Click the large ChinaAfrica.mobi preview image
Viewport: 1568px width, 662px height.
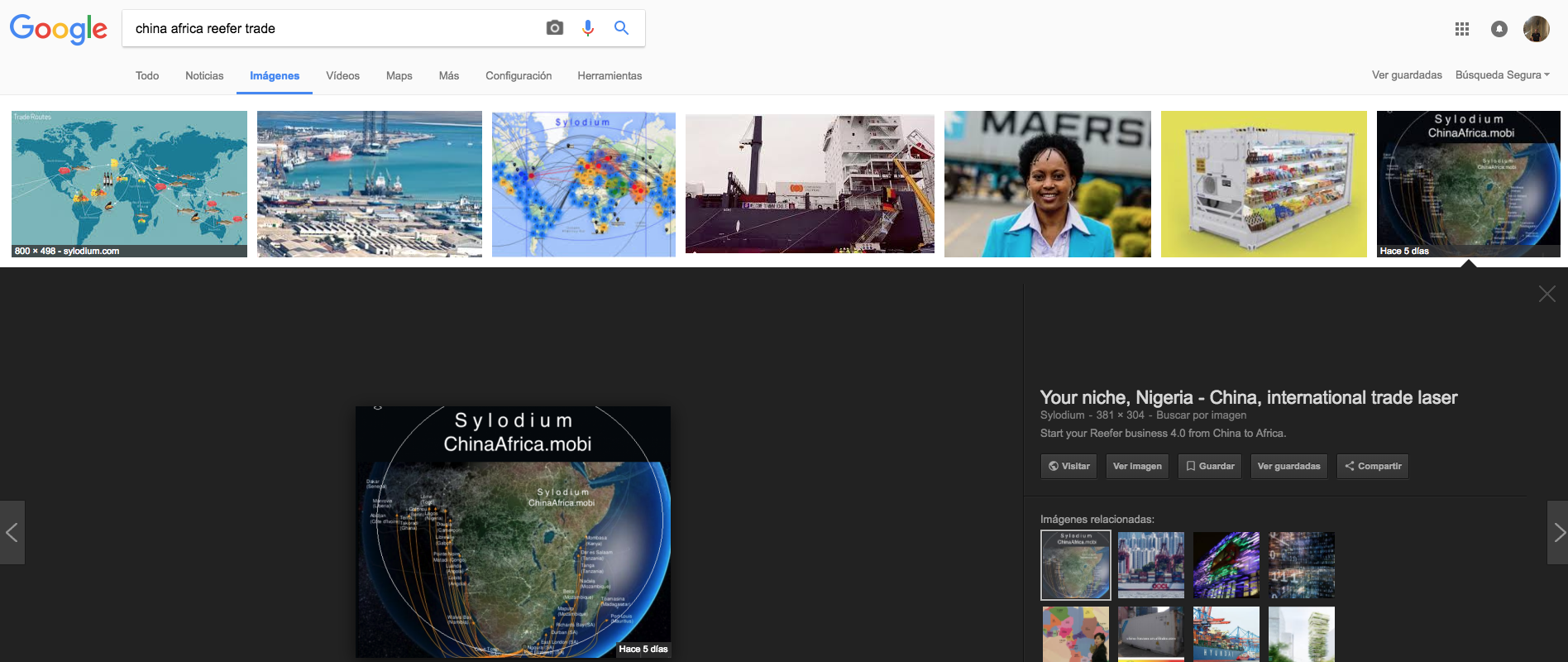point(514,531)
